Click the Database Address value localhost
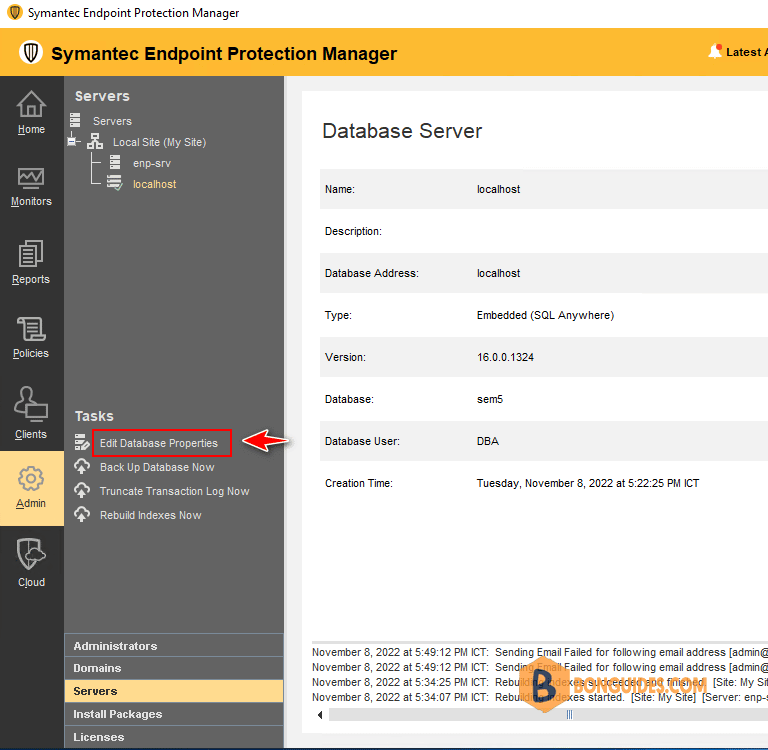 click(x=498, y=273)
